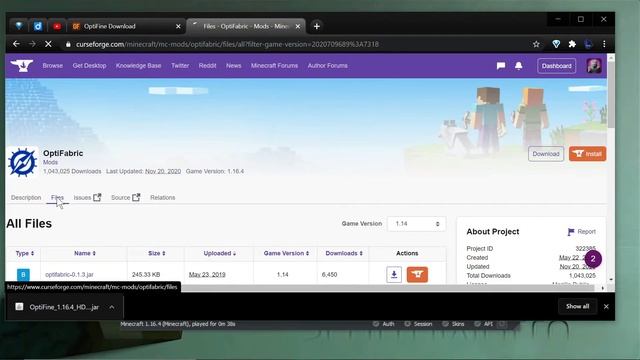Install optifabric-0.1.3.jar via orange icon

pos(417,274)
